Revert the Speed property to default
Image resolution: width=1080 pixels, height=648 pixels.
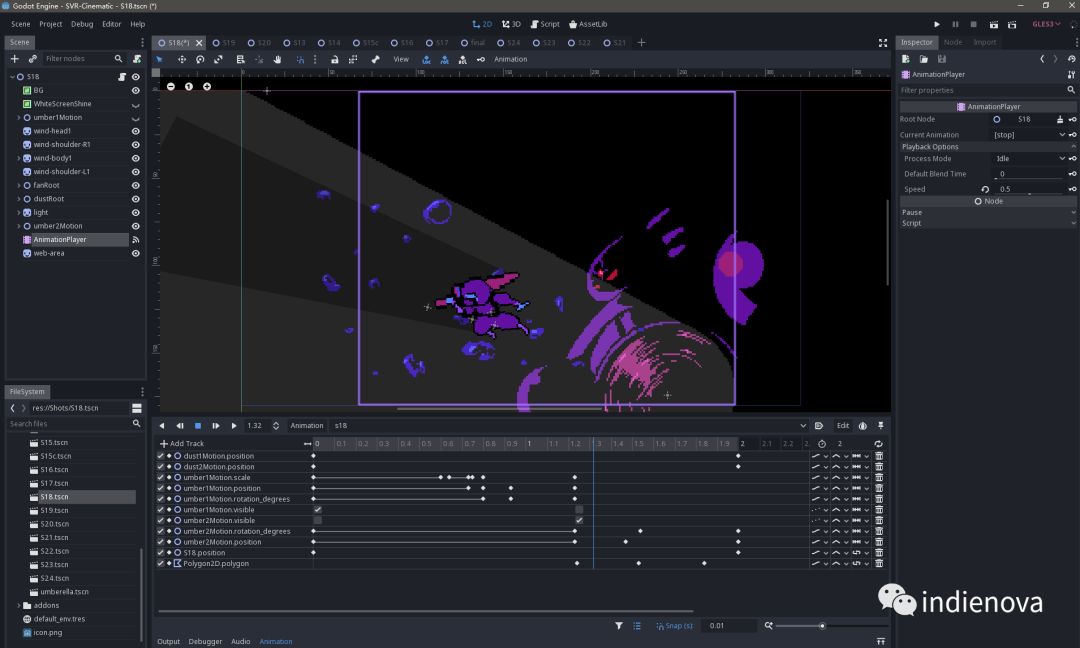985,189
